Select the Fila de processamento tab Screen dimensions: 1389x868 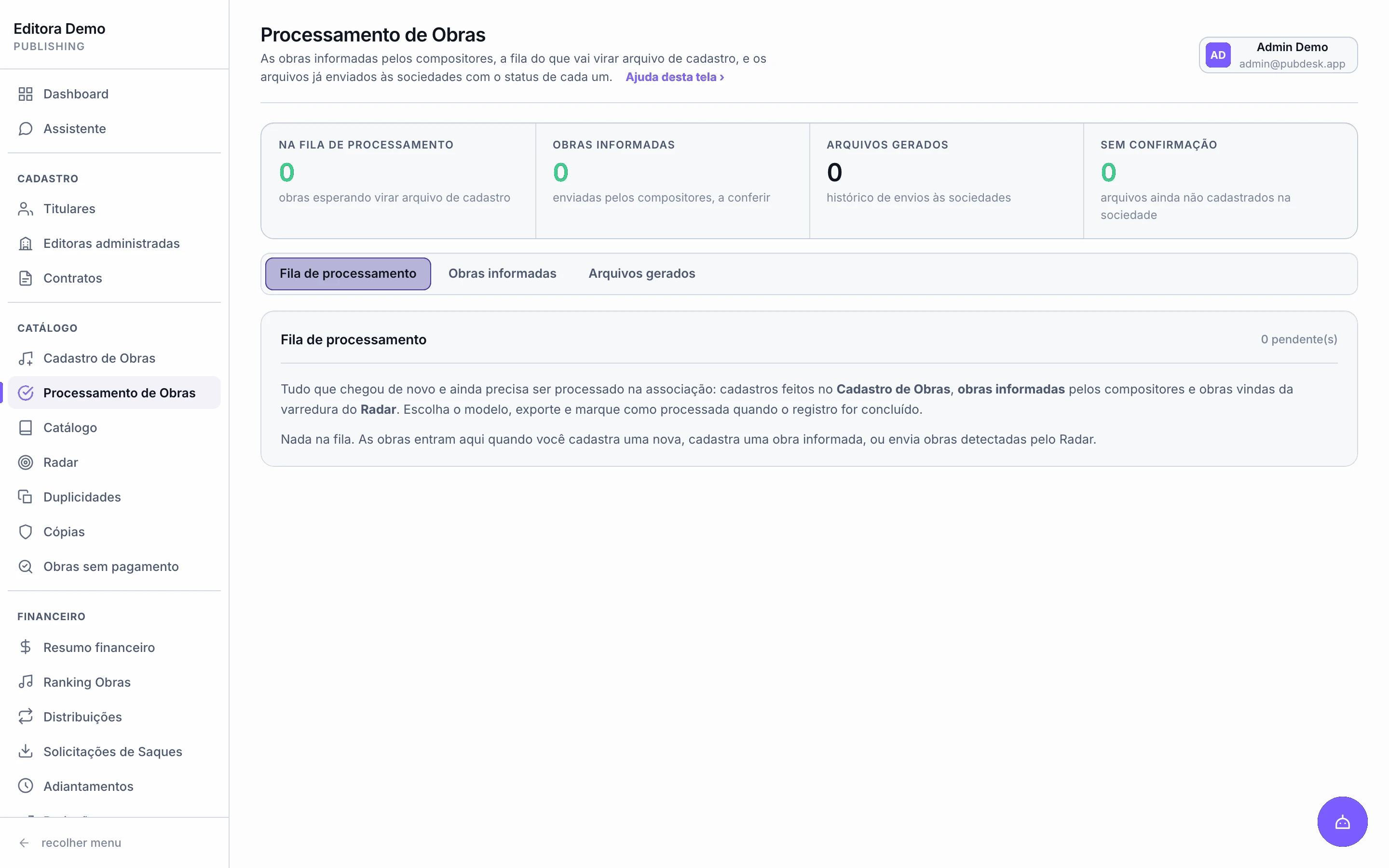[348, 274]
